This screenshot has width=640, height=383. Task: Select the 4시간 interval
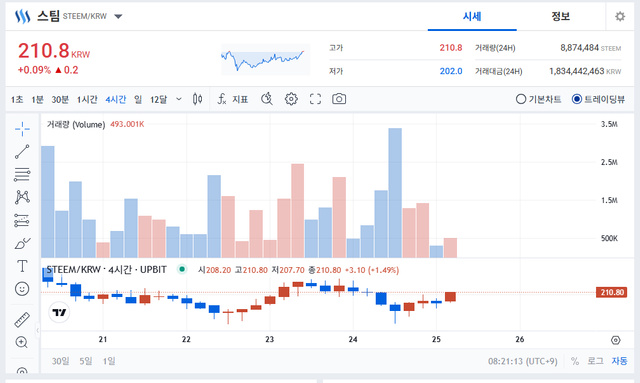116,99
